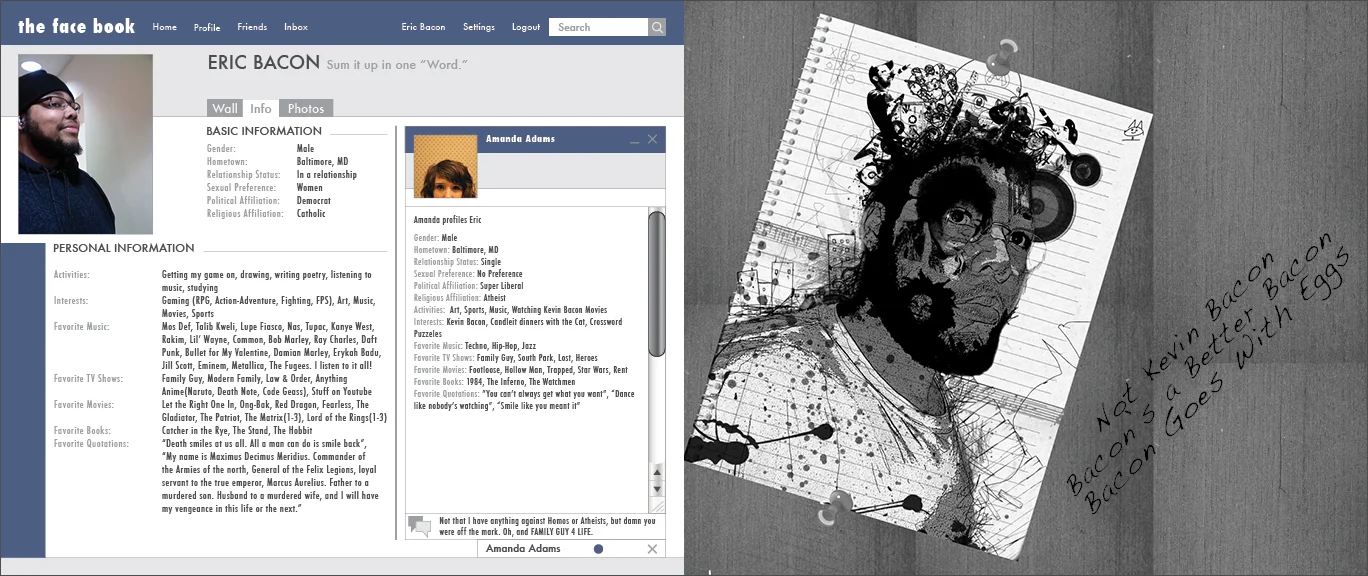
Task: Click the chat message input text
Action: (x=547, y=526)
